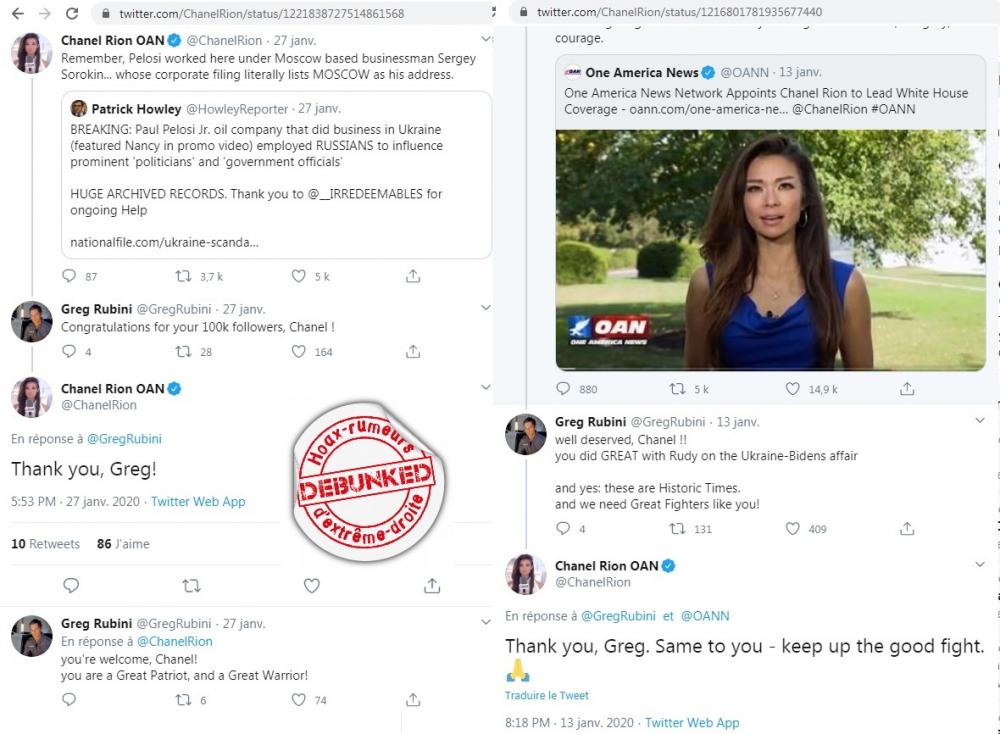View the 10 Retweets list
The width and height of the screenshot is (1000, 734).
45,544
